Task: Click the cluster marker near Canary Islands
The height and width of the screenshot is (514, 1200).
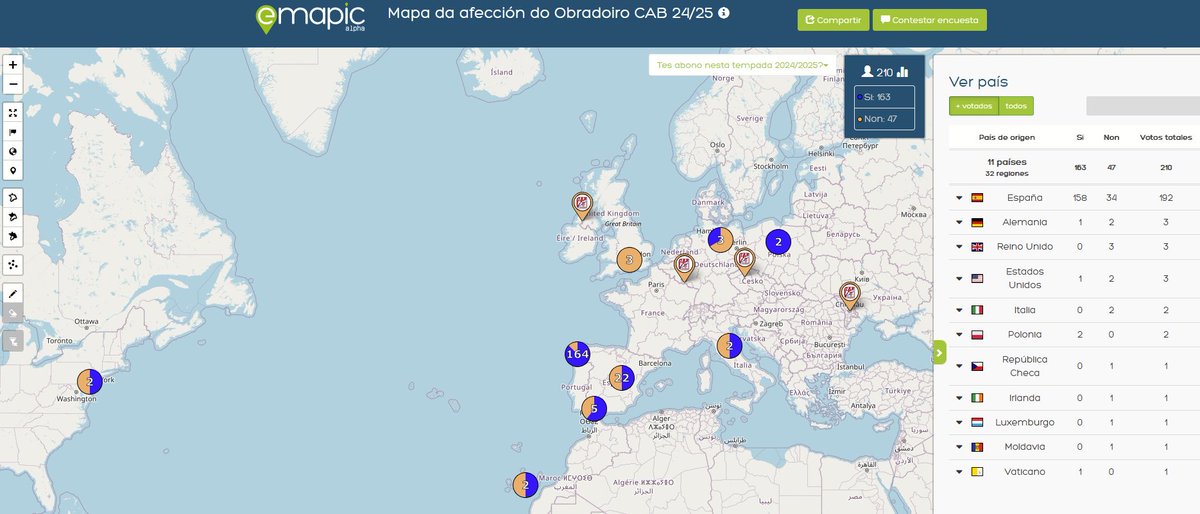Action: pos(526,485)
